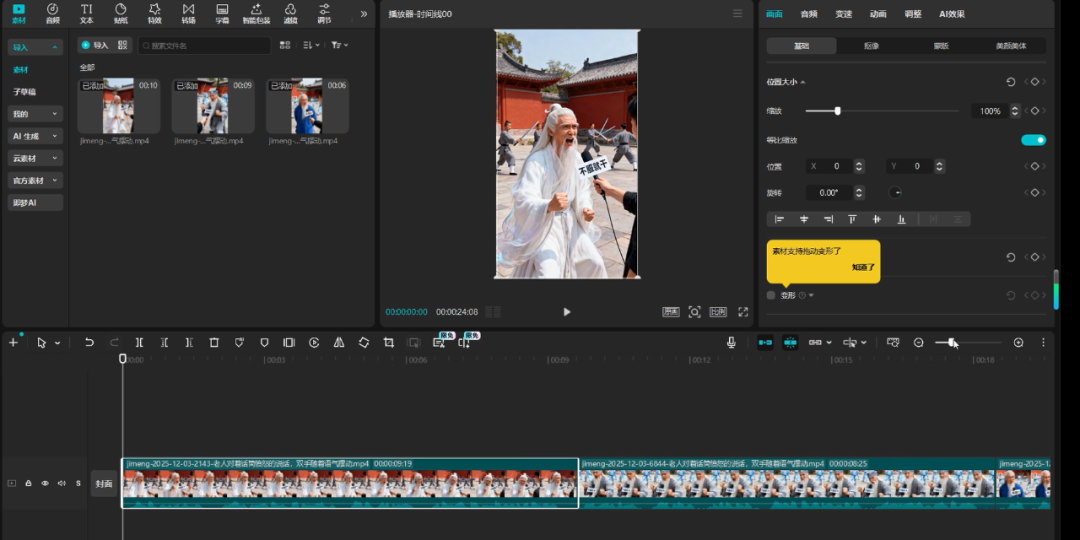Viewport: 1080px width, 540px height.
Task: Click the undo arrow in timeline toolbar
Action: click(x=89, y=342)
